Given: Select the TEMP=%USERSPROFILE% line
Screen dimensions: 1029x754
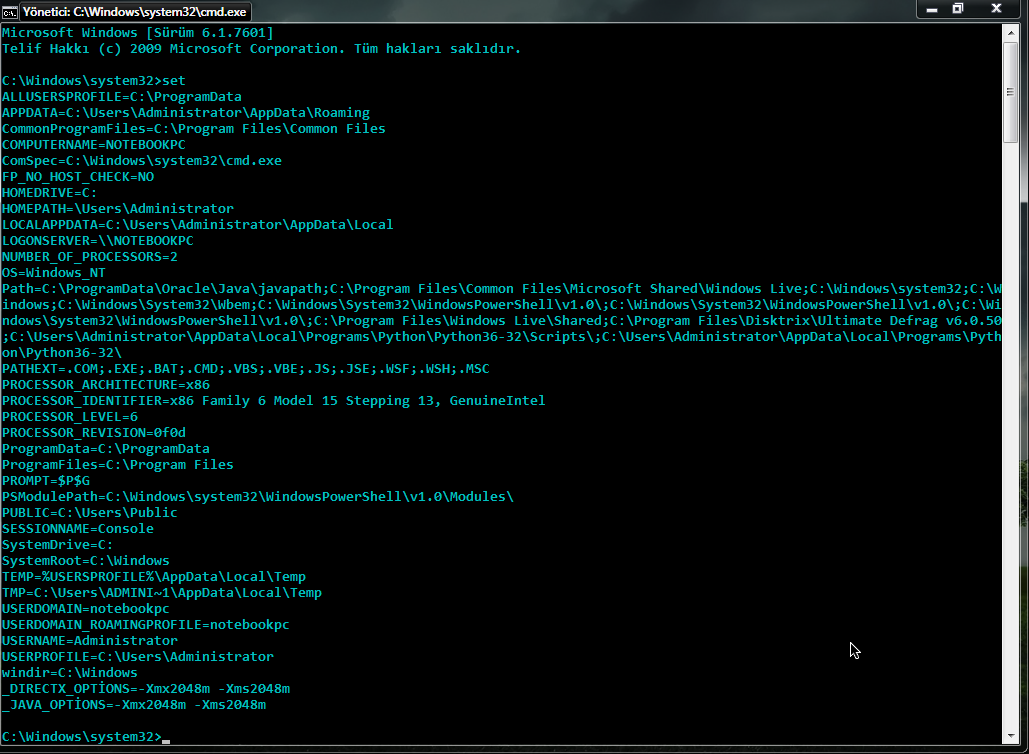Looking at the screenshot, I should [154, 577].
